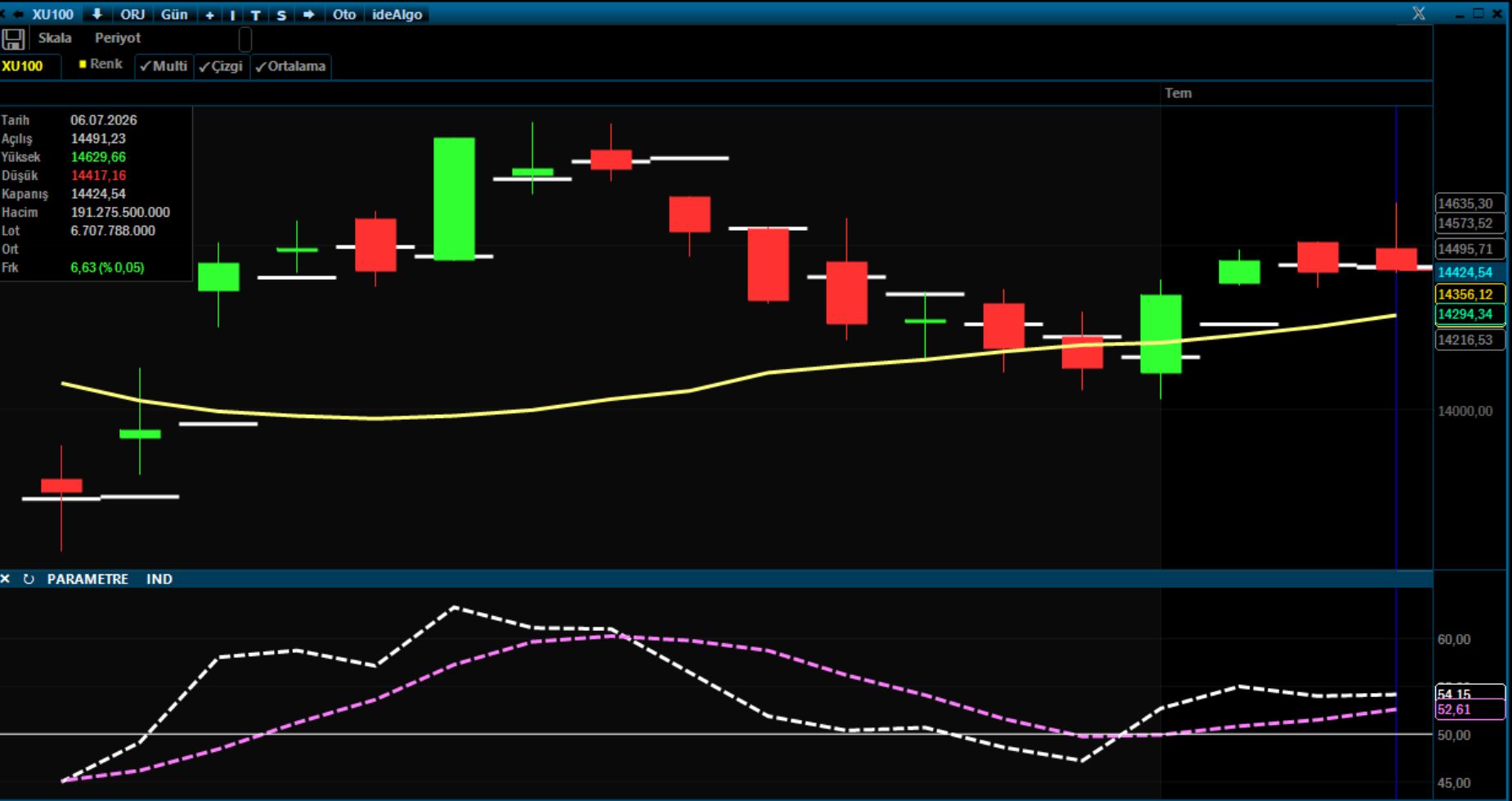Screen dimensions: 1512x801
Task: Open the ideAlgo menu
Action: coord(397,14)
